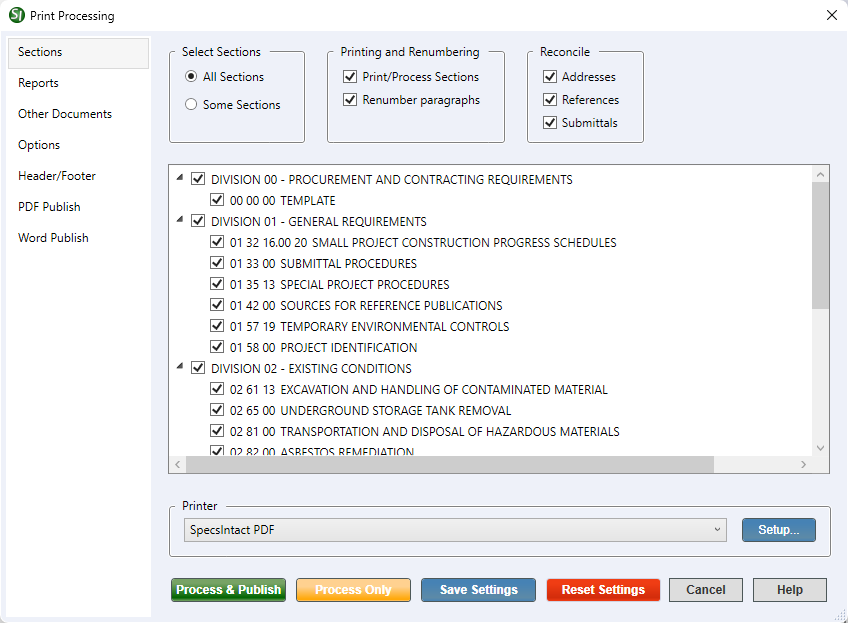Uncheck 02 61 13 EXCAVATION section checkbox
Image resolution: width=848 pixels, height=623 pixels.
[x=217, y=389]
